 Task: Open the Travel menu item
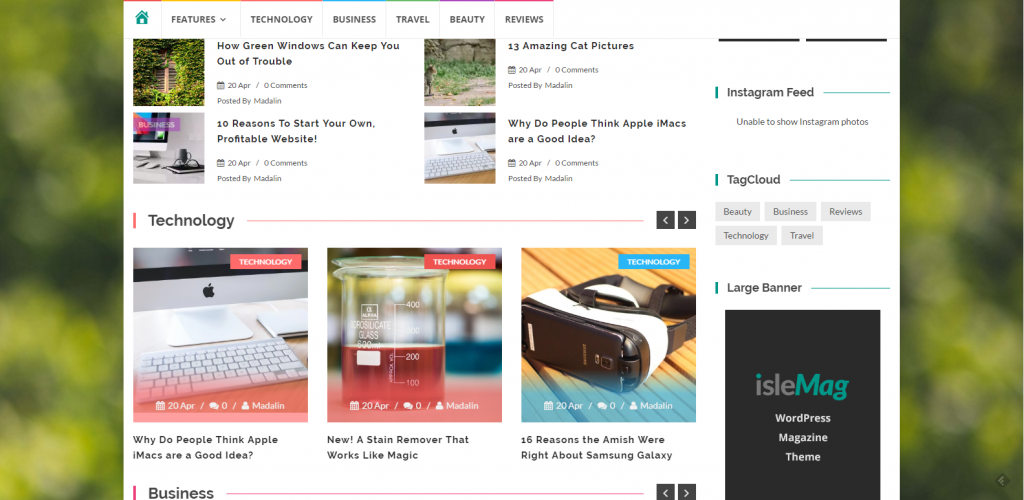pos(412,19)
